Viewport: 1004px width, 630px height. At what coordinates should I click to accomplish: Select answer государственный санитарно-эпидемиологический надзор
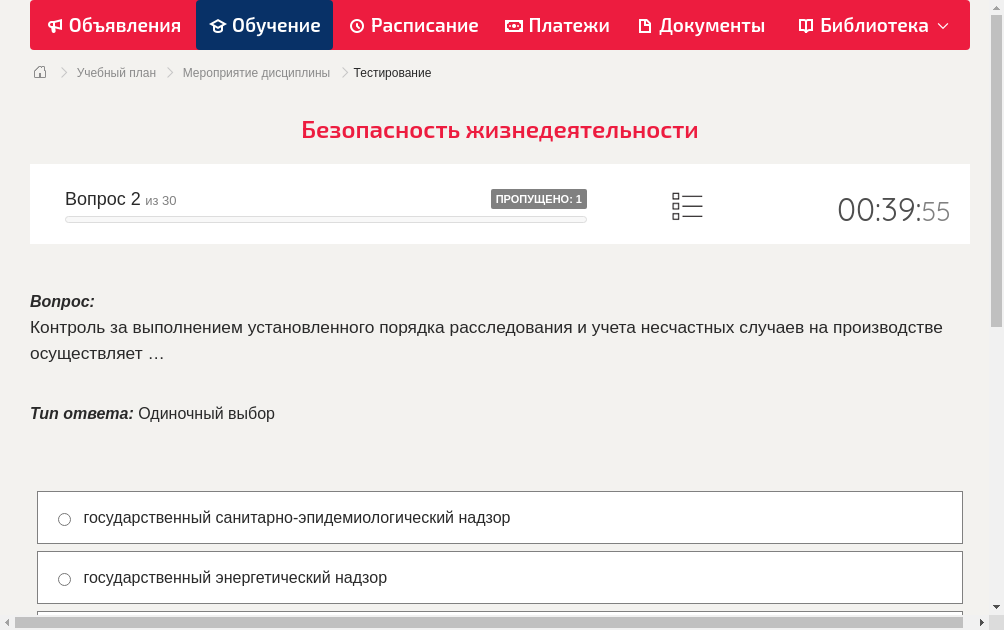[x=297, y=517]
